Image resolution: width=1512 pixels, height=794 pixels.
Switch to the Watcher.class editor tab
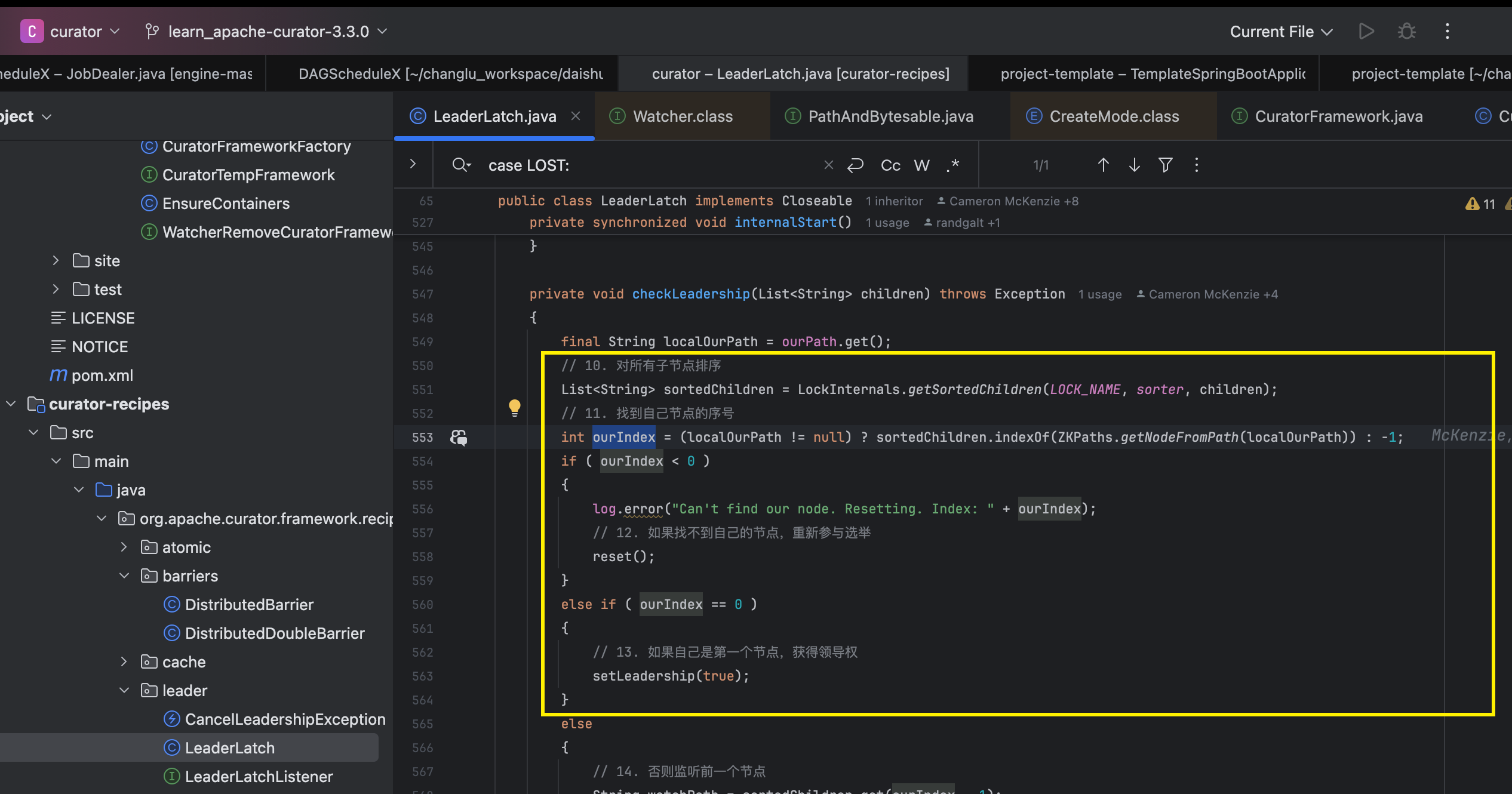(x=682, y=116)
